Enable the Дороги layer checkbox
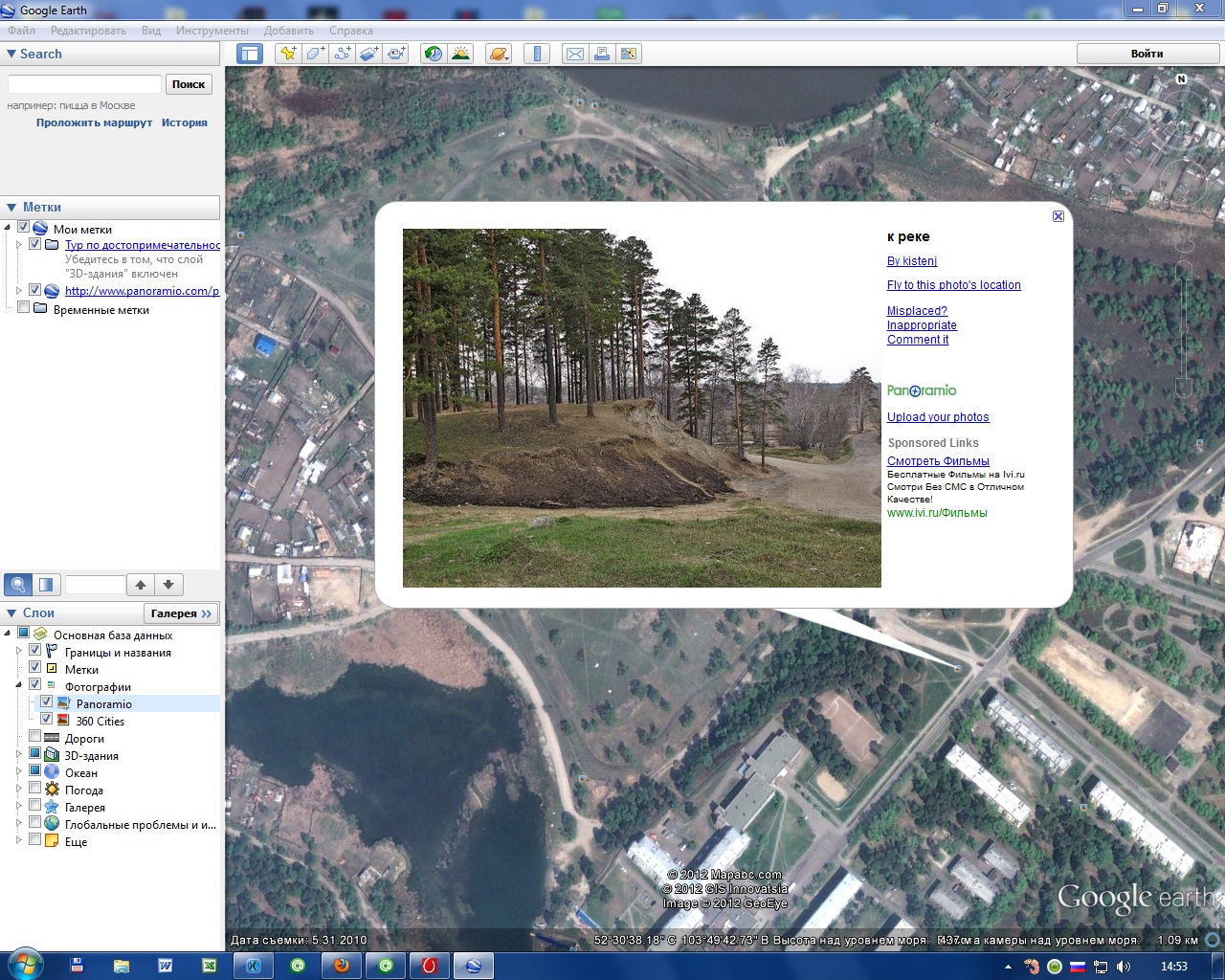 [x=35, y=737]
